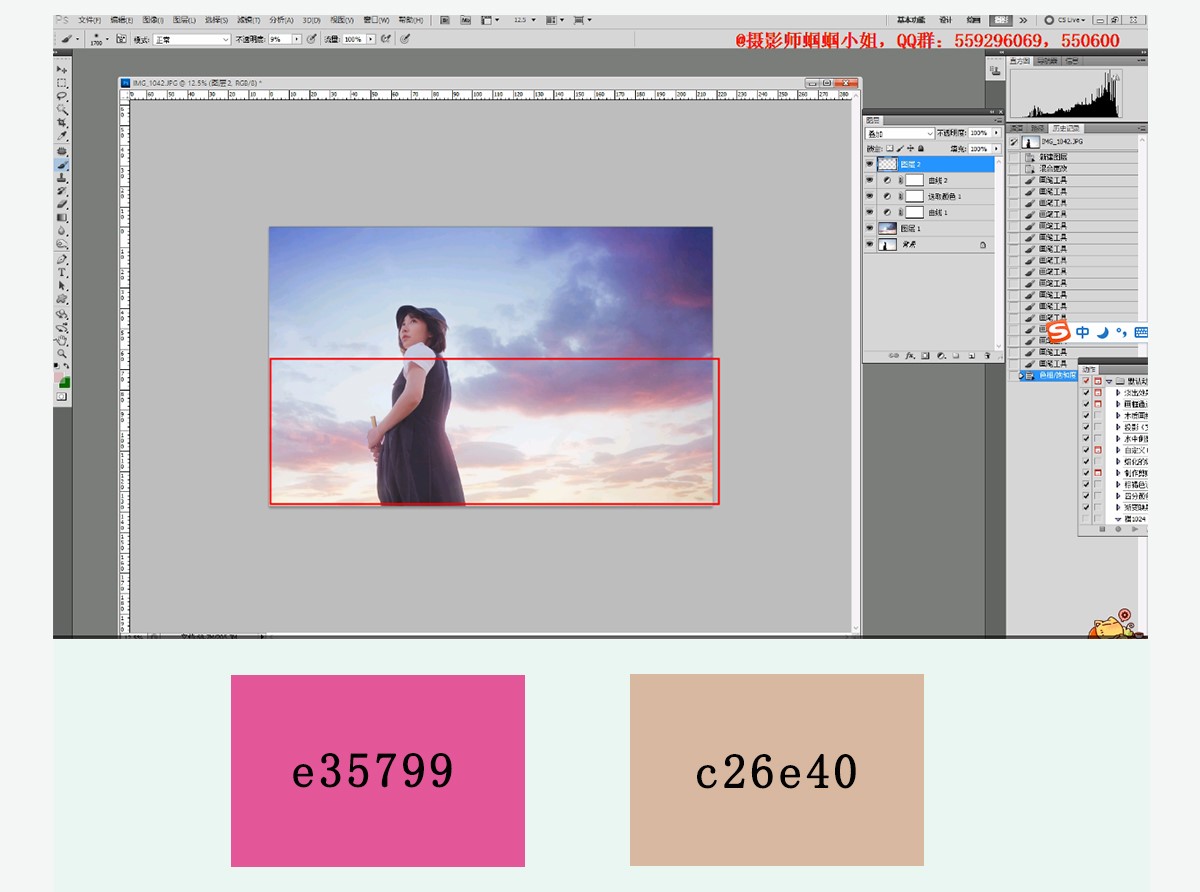Click Sogou input method S icon
This screenshot has width=1200, height=892.
[1058, 332]
